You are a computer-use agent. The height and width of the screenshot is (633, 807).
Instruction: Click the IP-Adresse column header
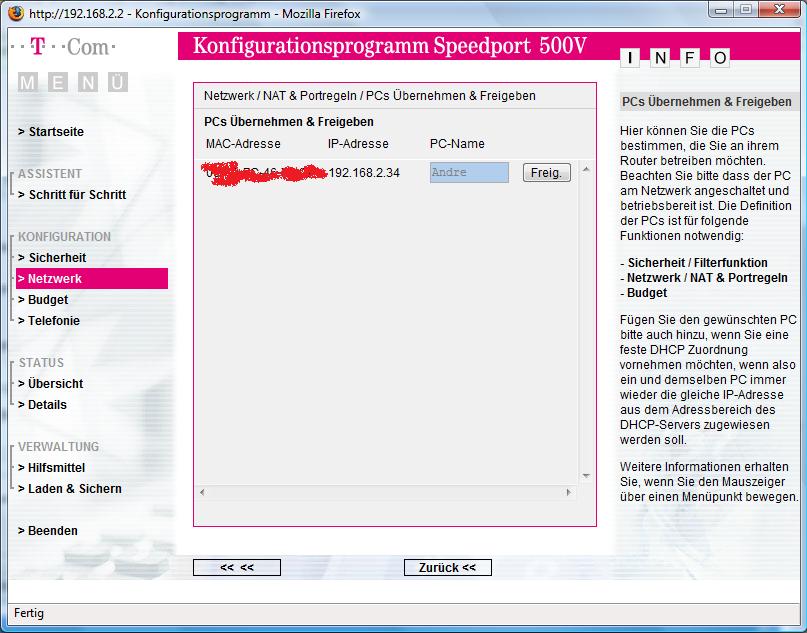click(358, 144)
